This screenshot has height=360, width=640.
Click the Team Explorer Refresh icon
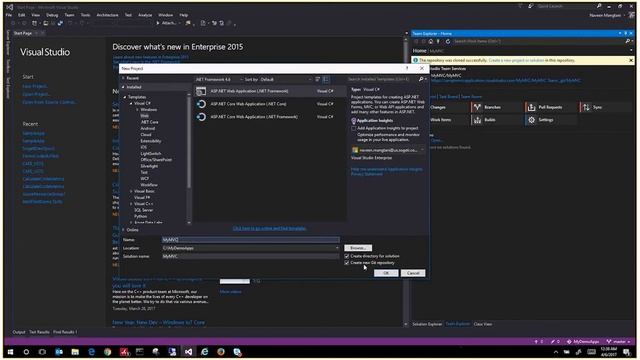coord(448,41)
